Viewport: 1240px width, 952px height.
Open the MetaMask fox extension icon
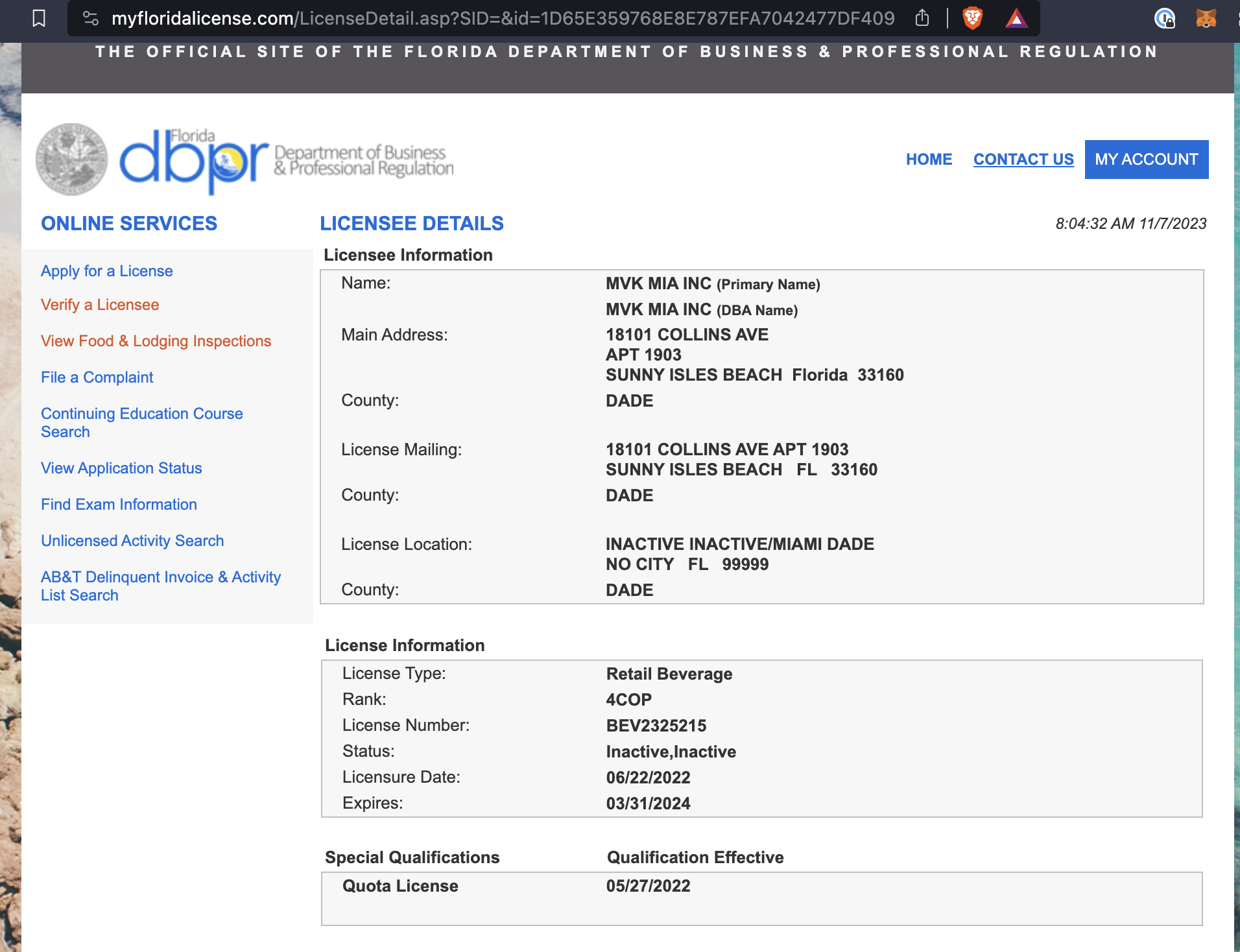[x=1206, y=18]
